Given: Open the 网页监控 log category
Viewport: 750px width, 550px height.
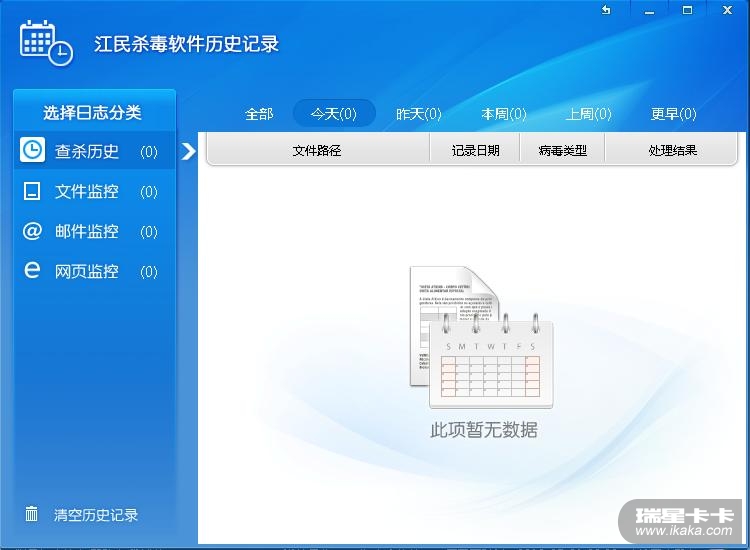Looking at the screenshot, I should click(x=95, y=271).
